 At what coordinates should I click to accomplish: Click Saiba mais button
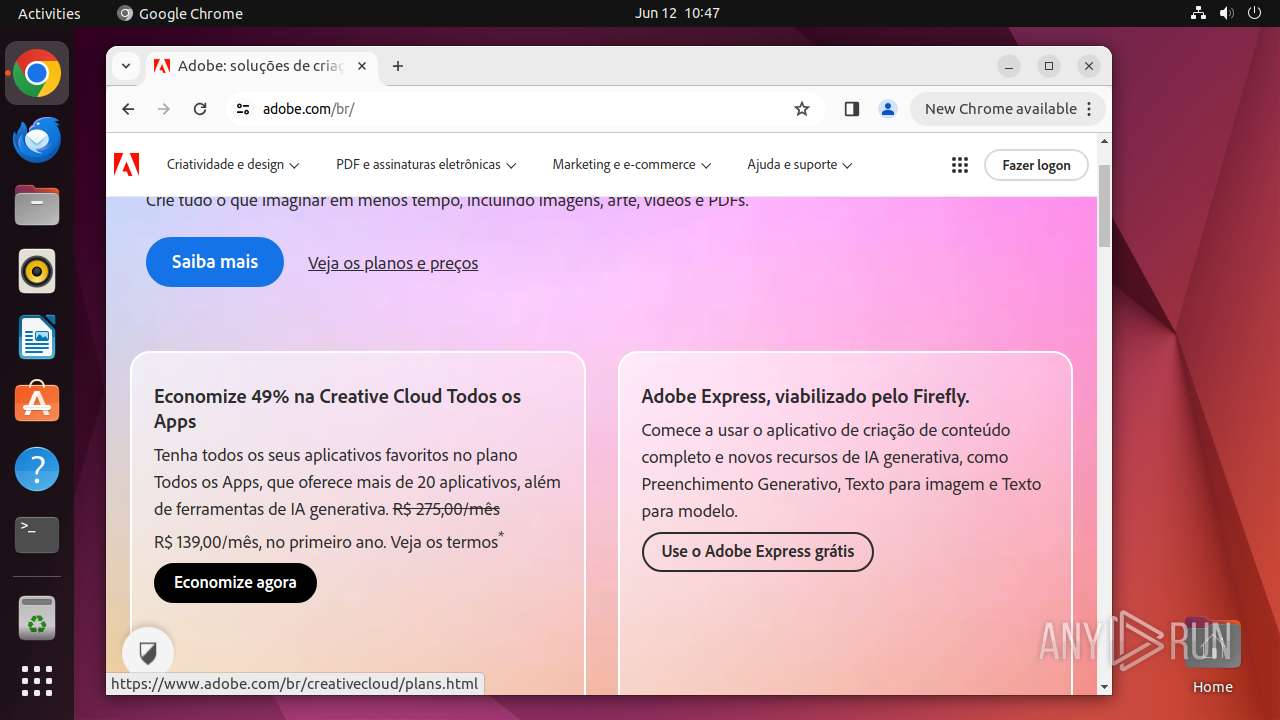215,262
